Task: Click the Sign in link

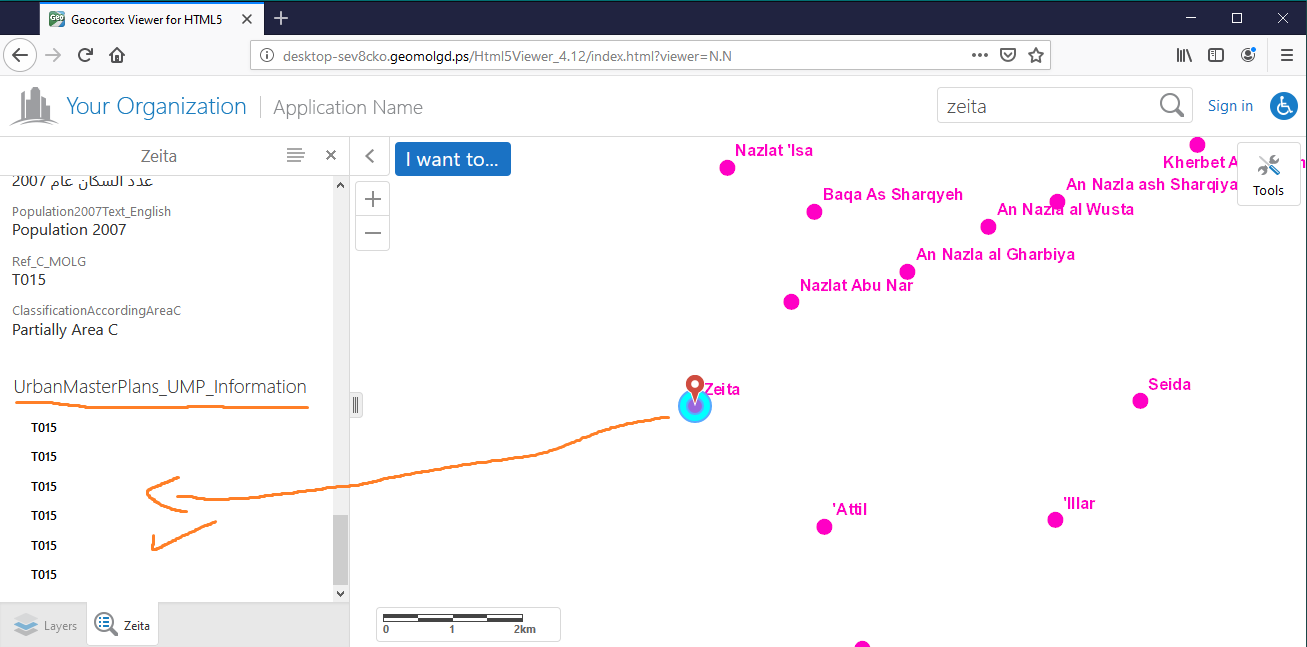Action: (1230, 105)
